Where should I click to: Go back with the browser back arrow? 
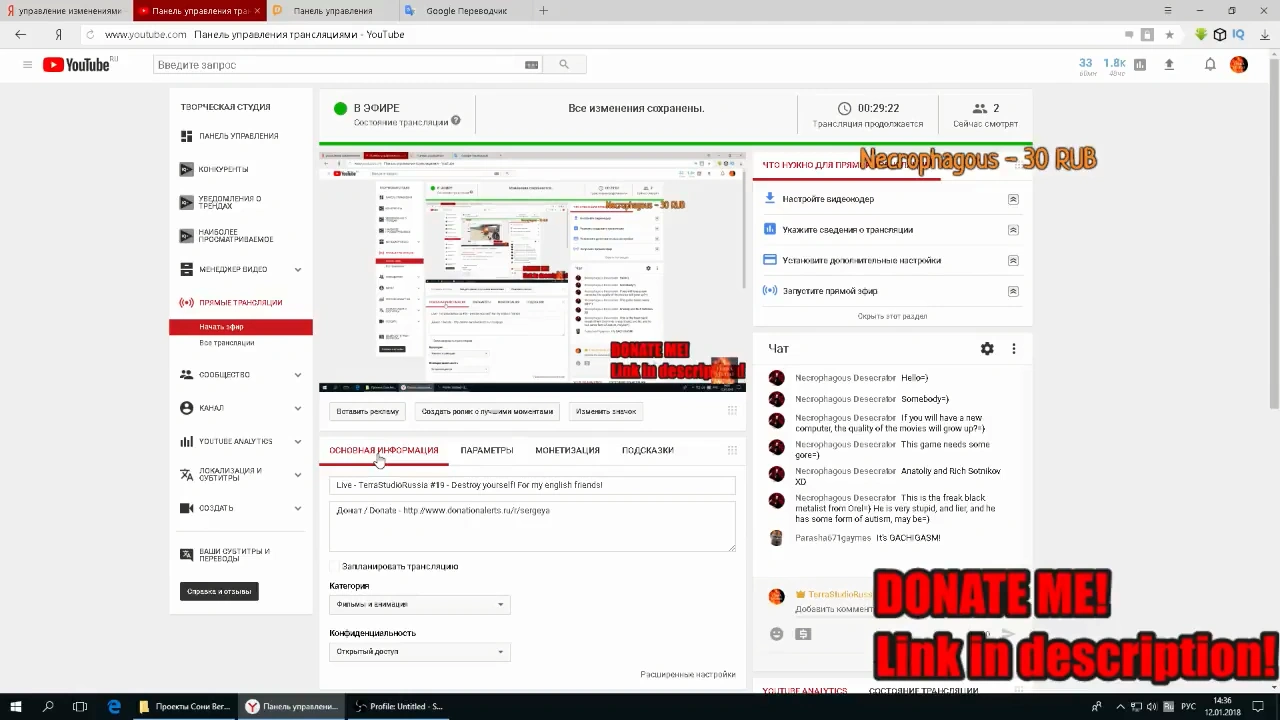pos(21,35)
